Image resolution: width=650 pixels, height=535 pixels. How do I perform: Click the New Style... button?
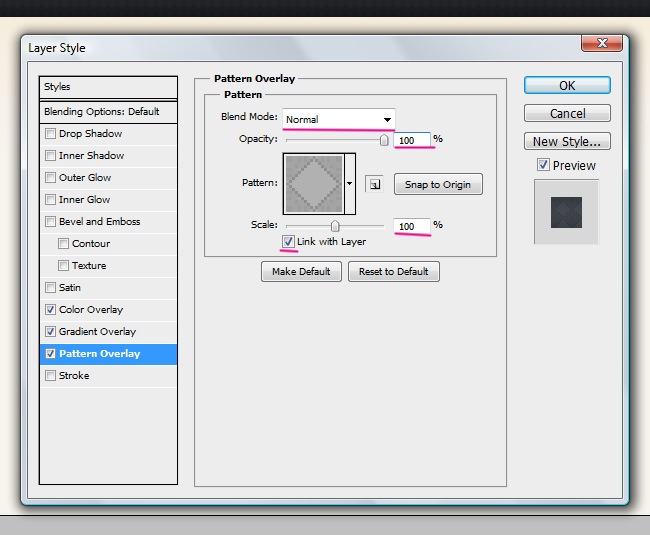click(567, 142)
